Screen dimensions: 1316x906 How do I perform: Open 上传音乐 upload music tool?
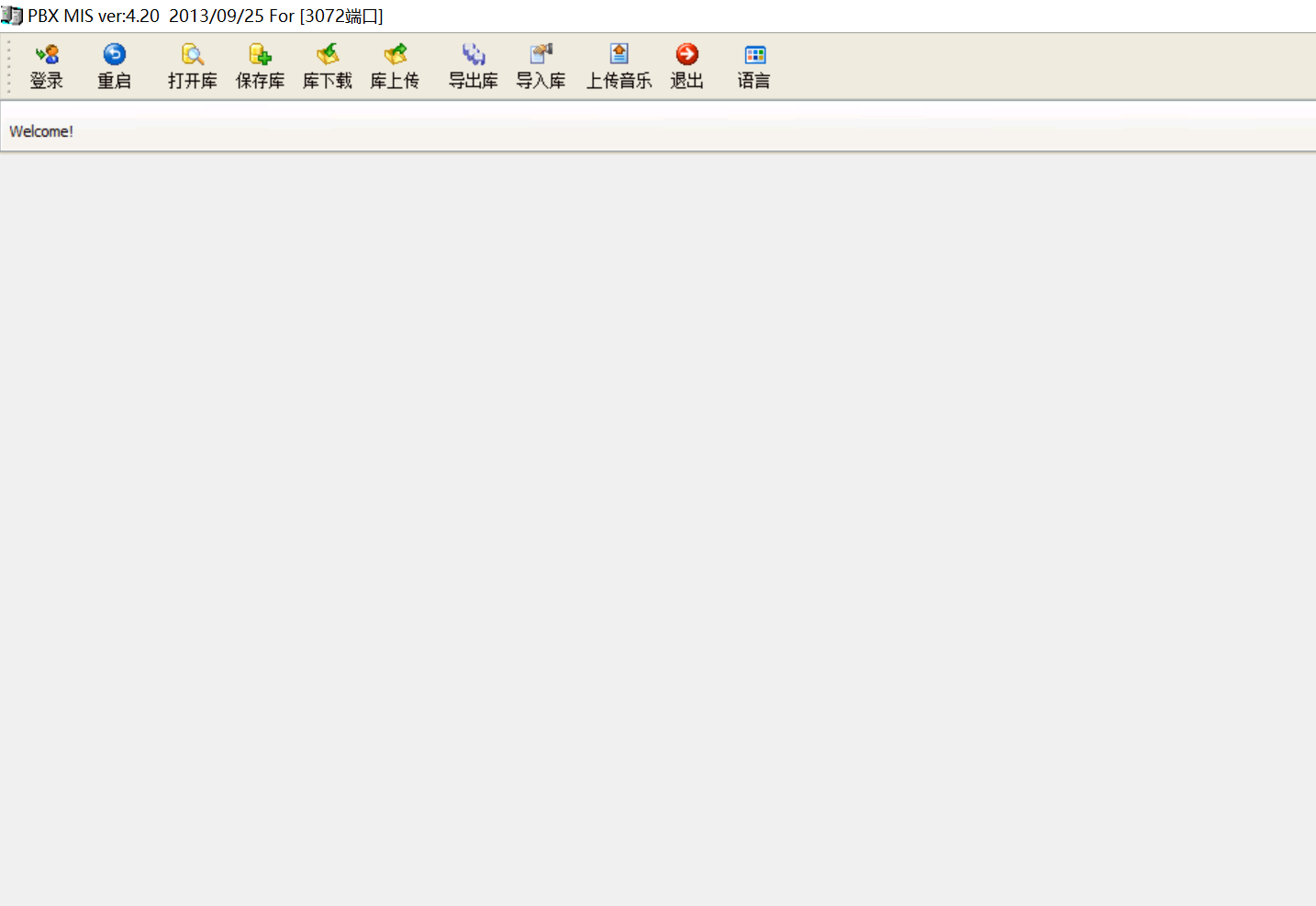(619, 67)
